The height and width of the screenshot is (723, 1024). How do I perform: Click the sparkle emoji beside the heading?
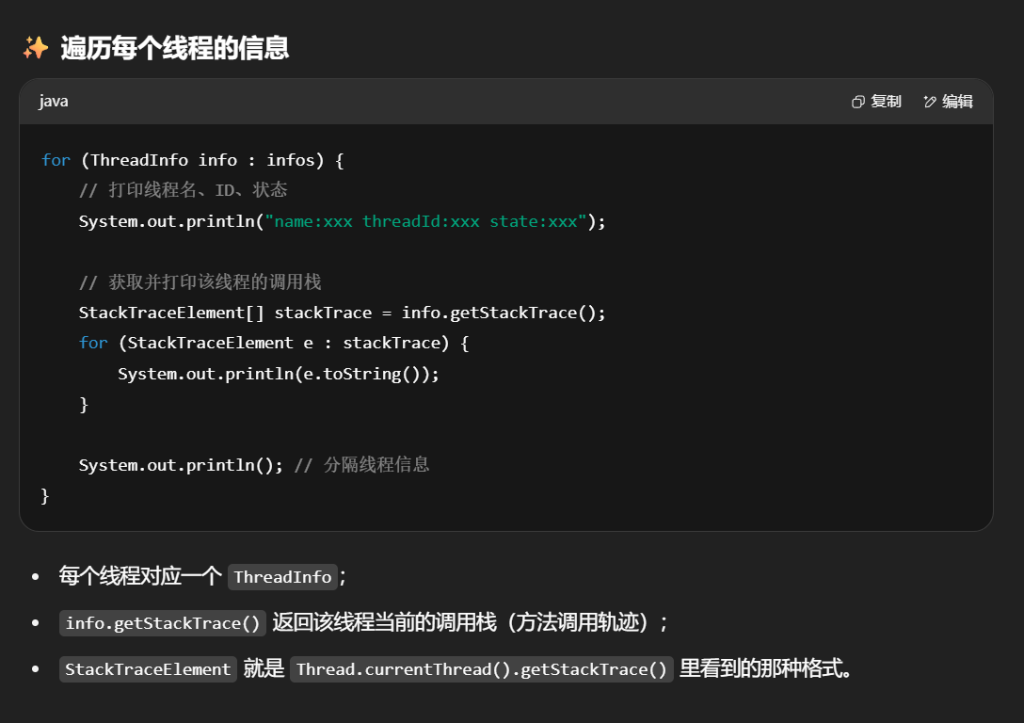coord(36,48)
